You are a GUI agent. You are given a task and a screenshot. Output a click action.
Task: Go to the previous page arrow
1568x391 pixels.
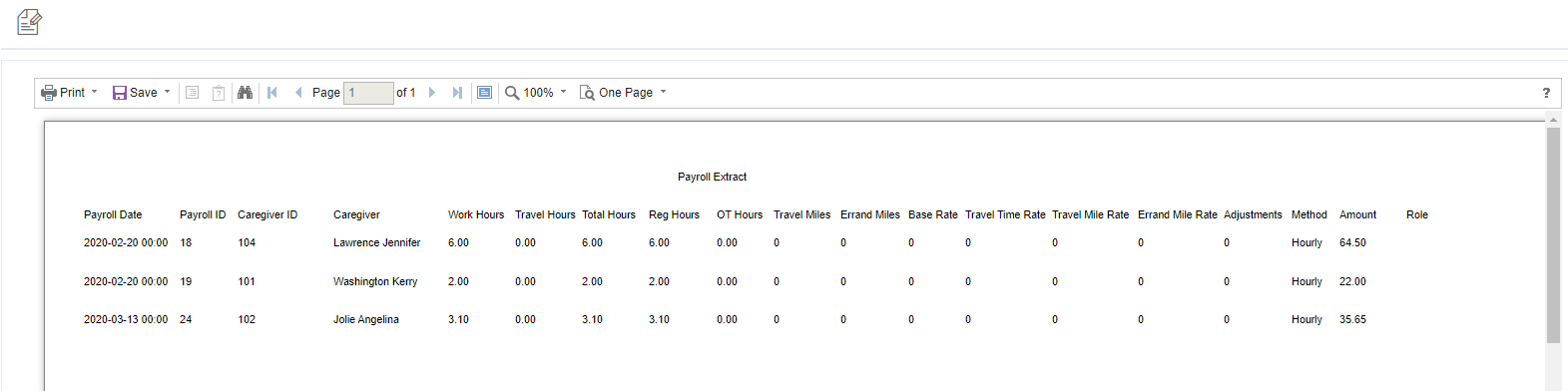[298, 93]
